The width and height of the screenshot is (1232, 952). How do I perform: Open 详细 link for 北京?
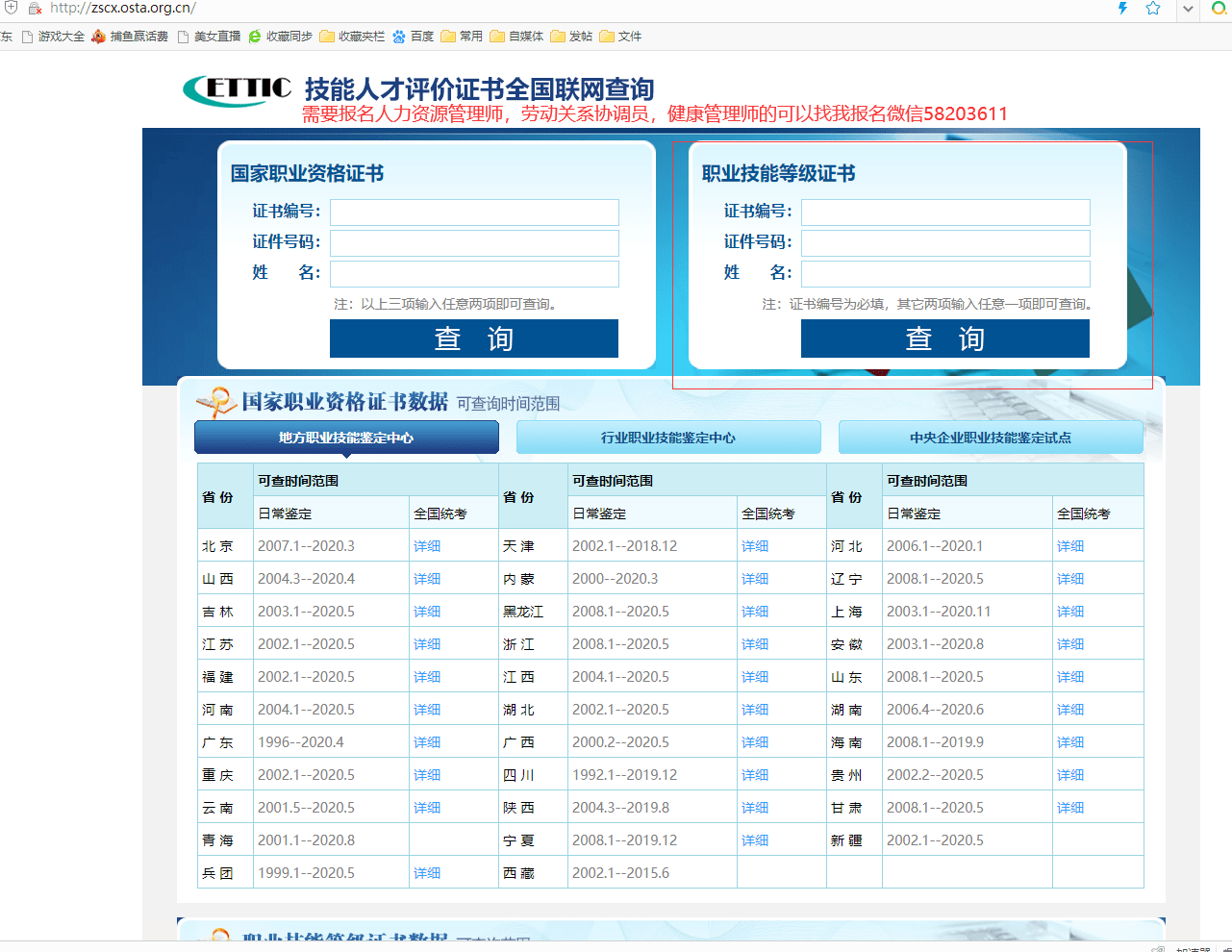click(427, 546)
